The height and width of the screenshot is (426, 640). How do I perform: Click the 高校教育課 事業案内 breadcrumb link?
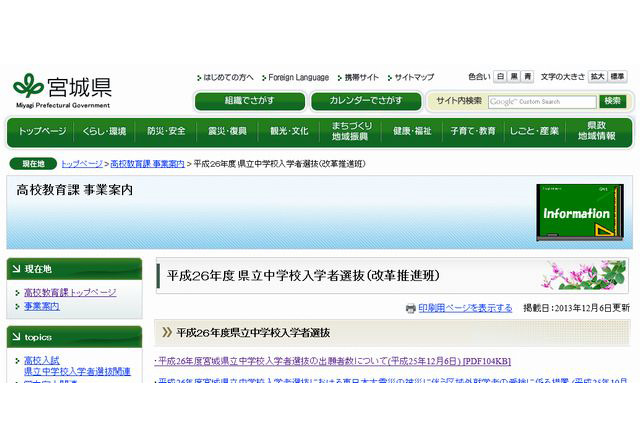tap(147, 164)
